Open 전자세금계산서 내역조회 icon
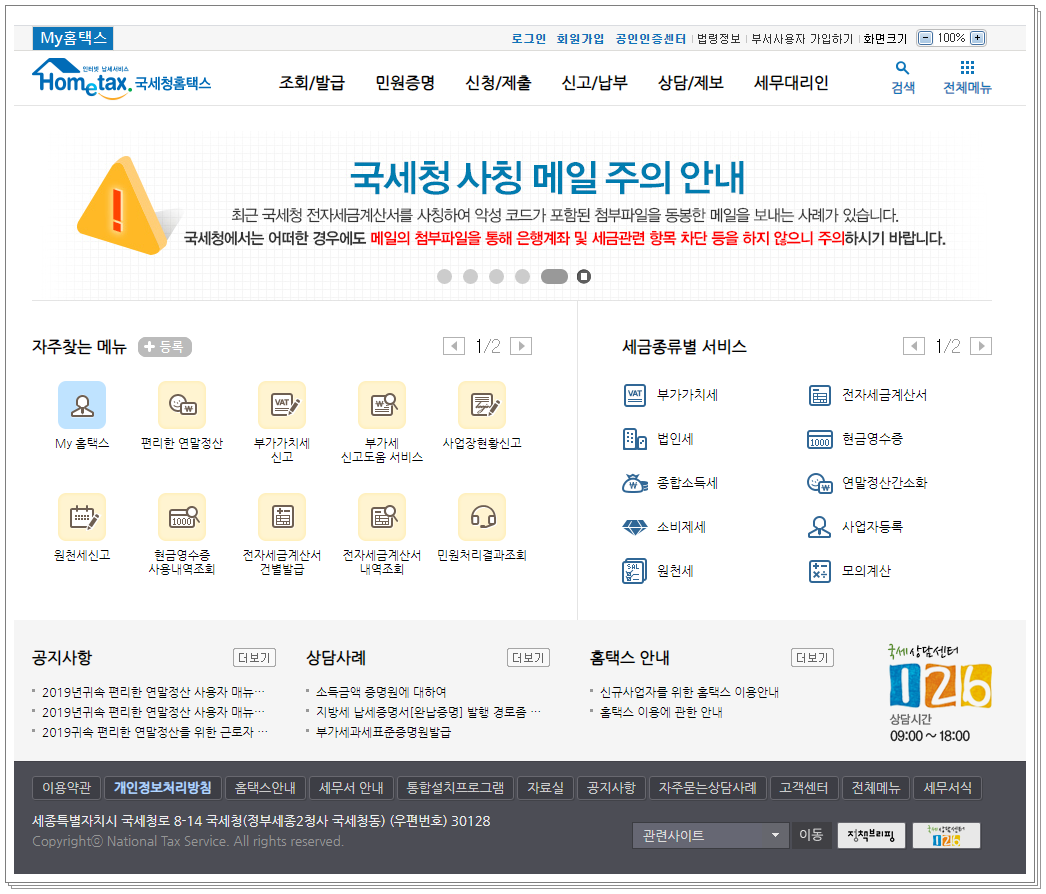The width and height of the screenshot is (1046, 894). 382,516
